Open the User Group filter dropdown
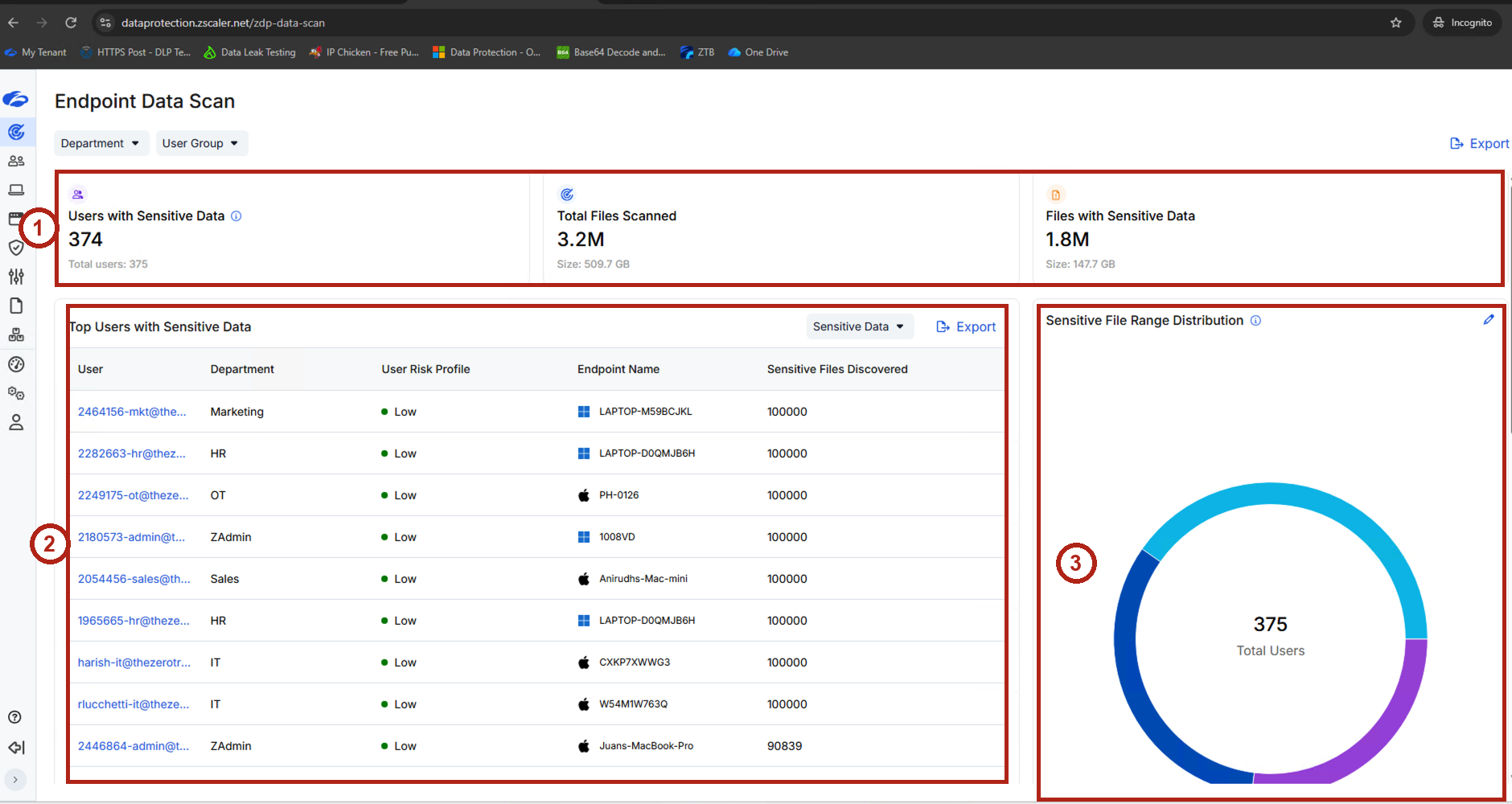Viewport: 1512px width, 804px height. pos(201,143)
